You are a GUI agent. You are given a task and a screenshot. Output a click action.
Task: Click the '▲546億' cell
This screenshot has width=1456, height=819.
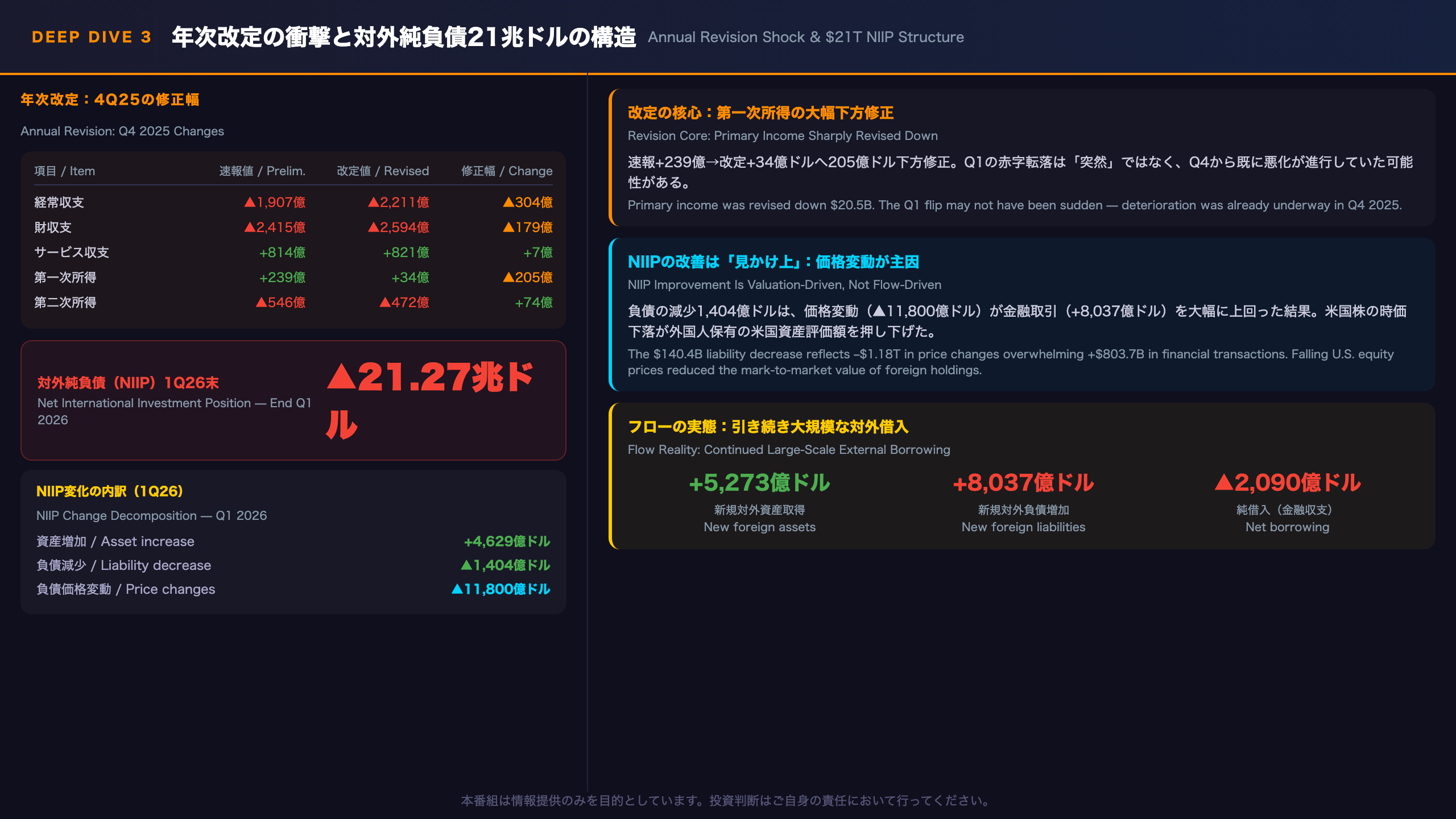(280, 302)
